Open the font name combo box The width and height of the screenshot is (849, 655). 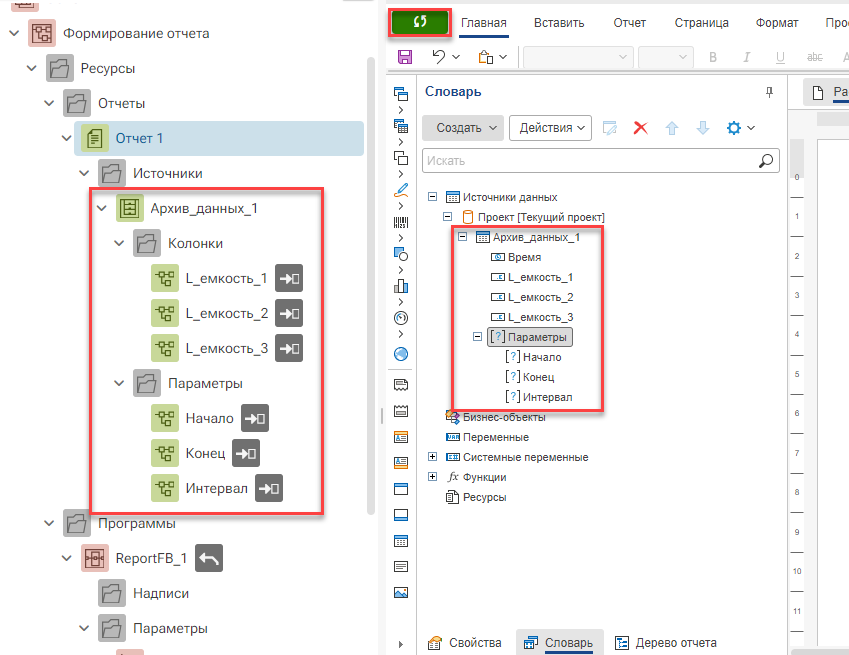(x=578, y=57)
